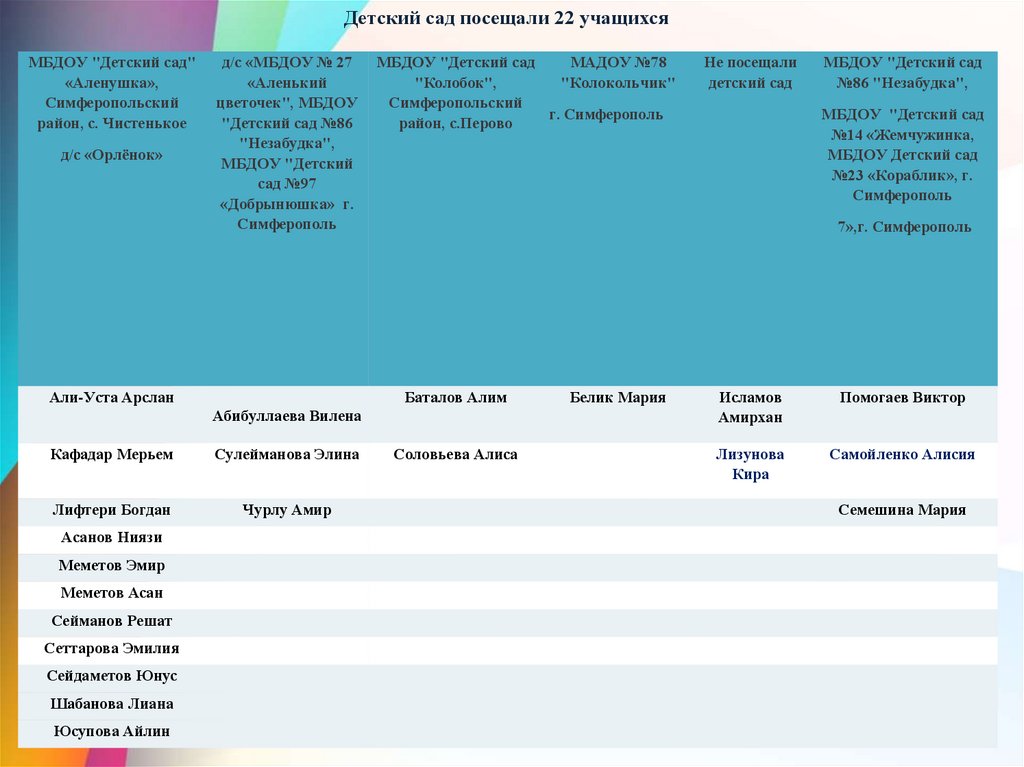
Task: Select the cell "Исламов Амирхан"
Action: point(750,407)
